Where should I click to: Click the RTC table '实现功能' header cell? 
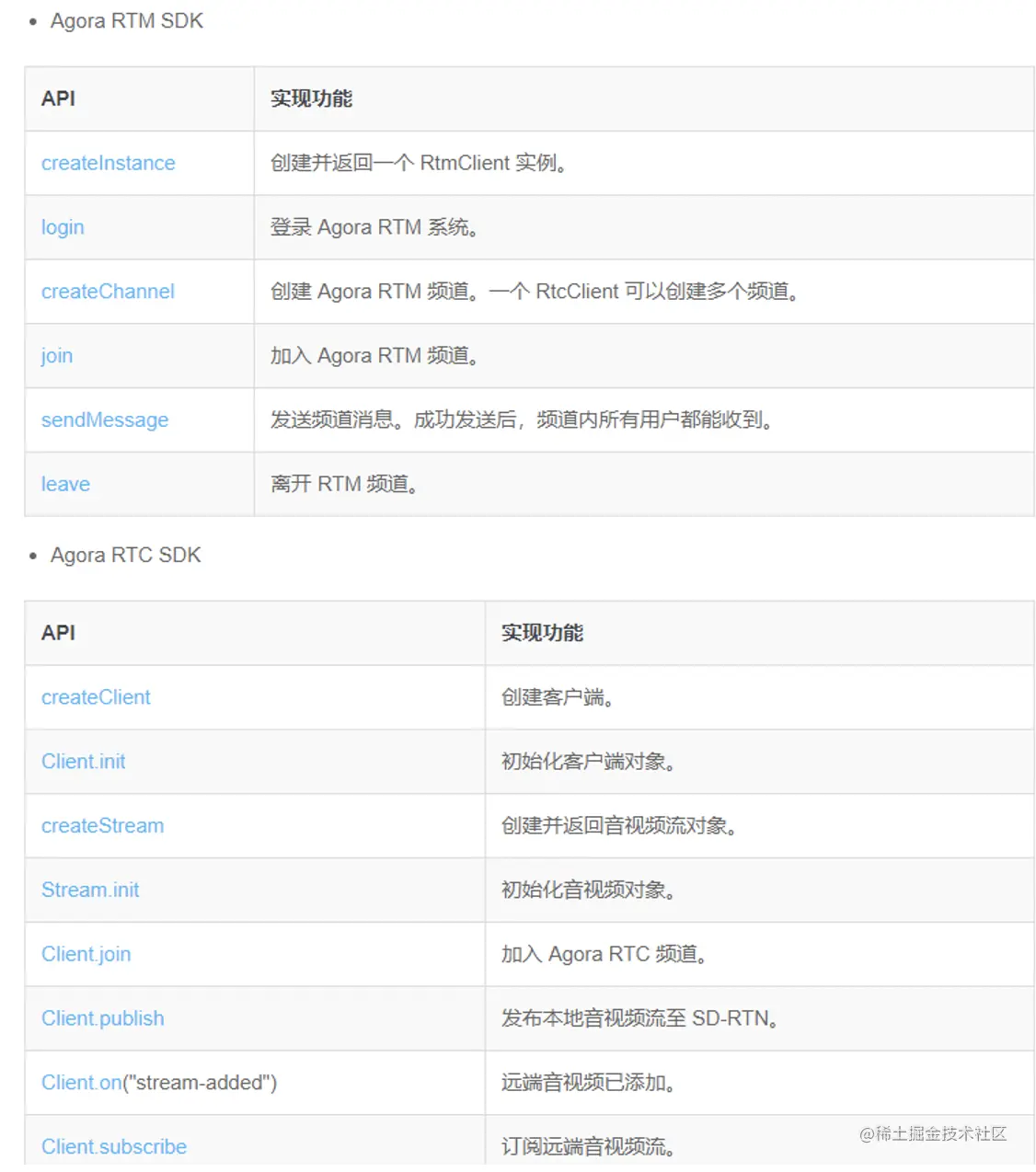[x=759, y=633]
